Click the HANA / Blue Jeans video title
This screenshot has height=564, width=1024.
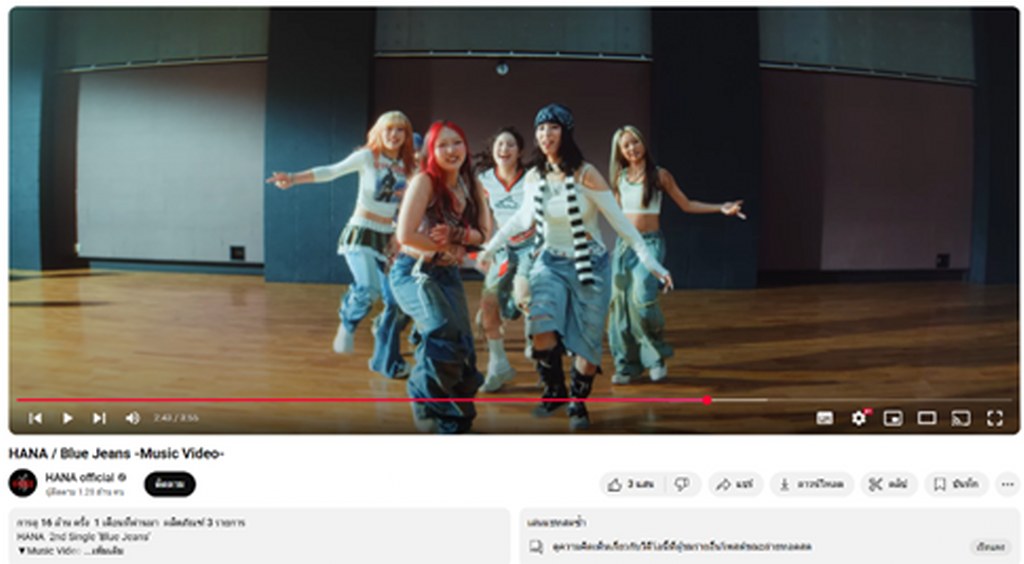point(116,454)
